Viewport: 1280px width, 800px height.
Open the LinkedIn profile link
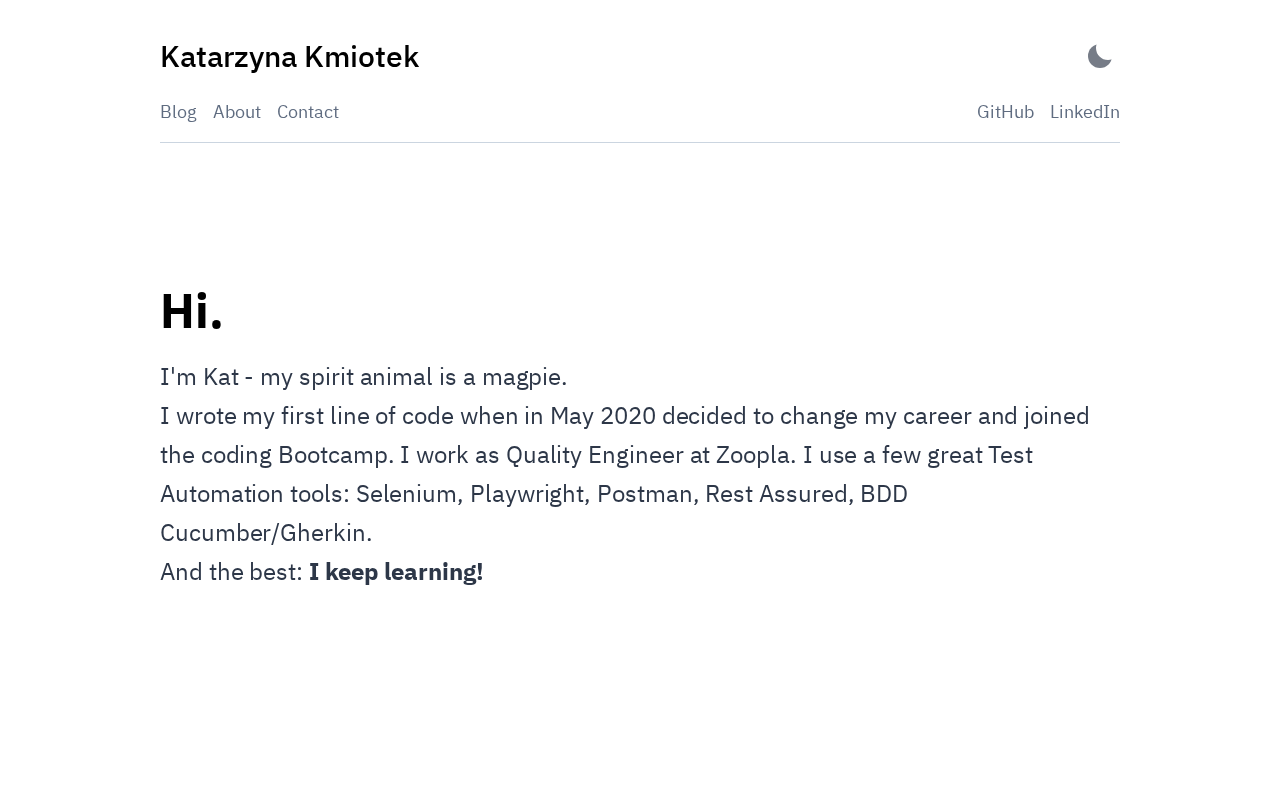coord(1085,112)
